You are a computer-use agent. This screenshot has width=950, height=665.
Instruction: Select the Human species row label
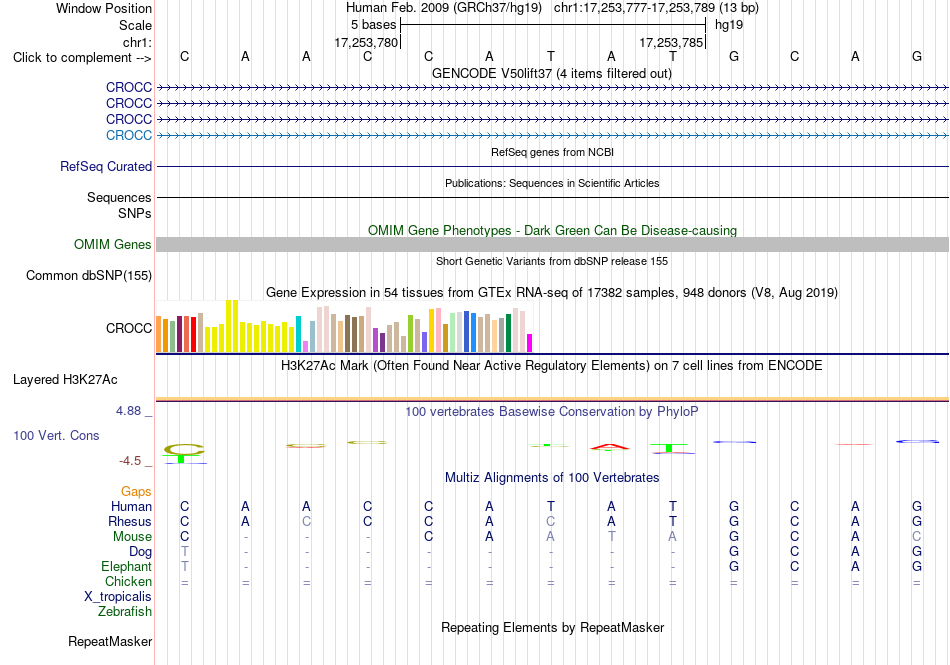pos(131,506)
